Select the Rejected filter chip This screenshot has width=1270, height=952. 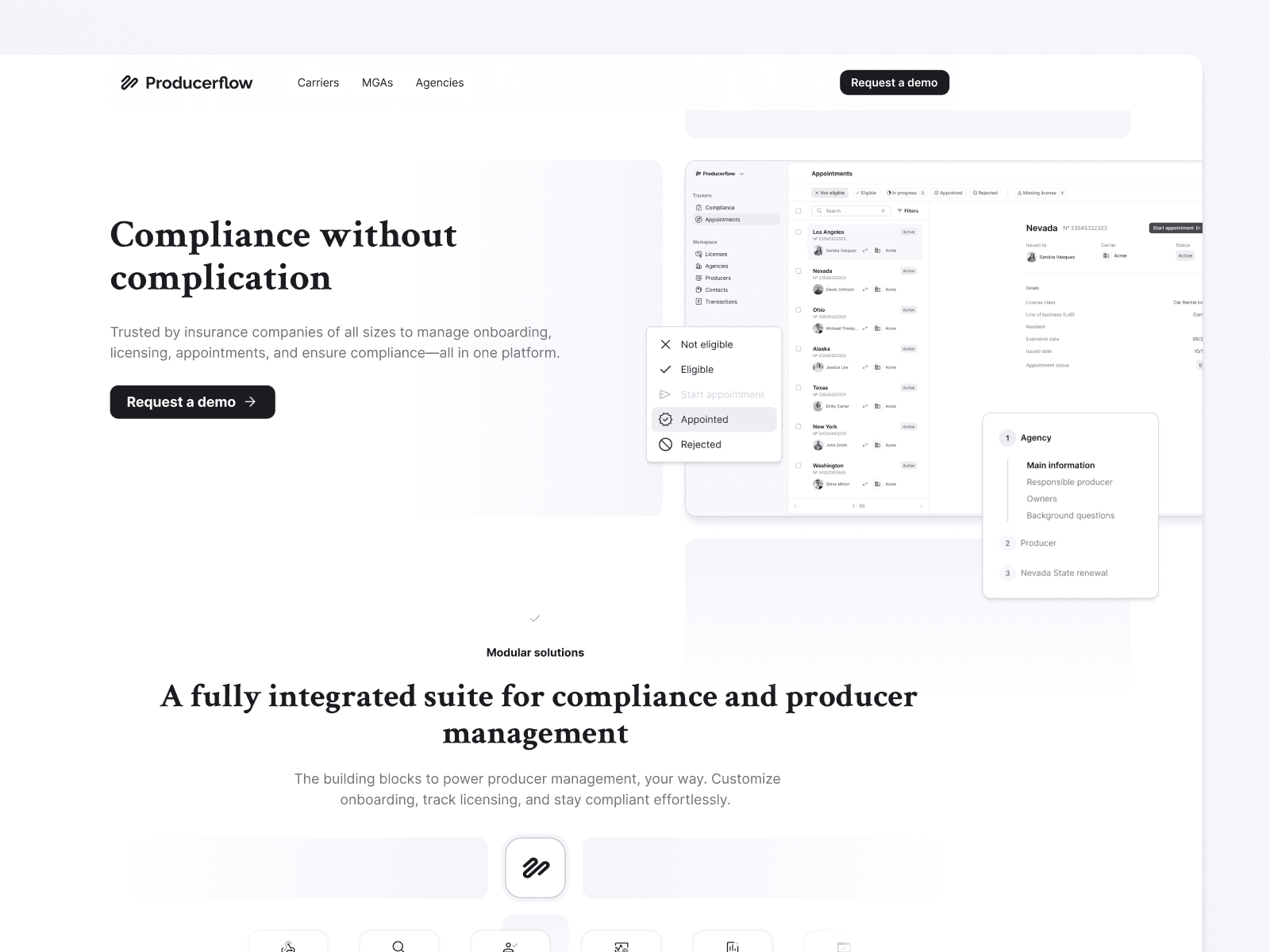tap(985, 193)
